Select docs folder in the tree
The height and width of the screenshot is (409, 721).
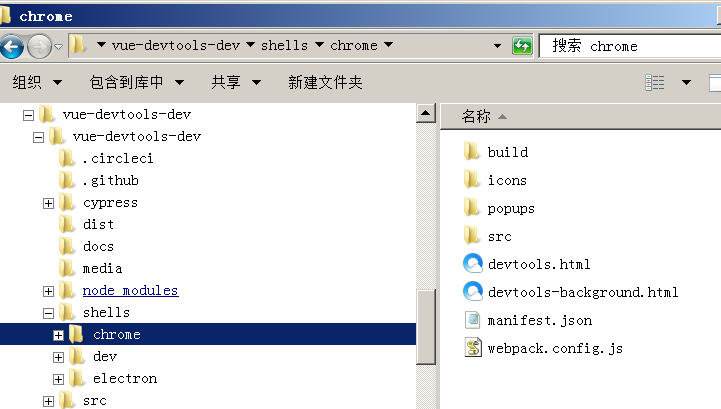(x=98, y=247)
